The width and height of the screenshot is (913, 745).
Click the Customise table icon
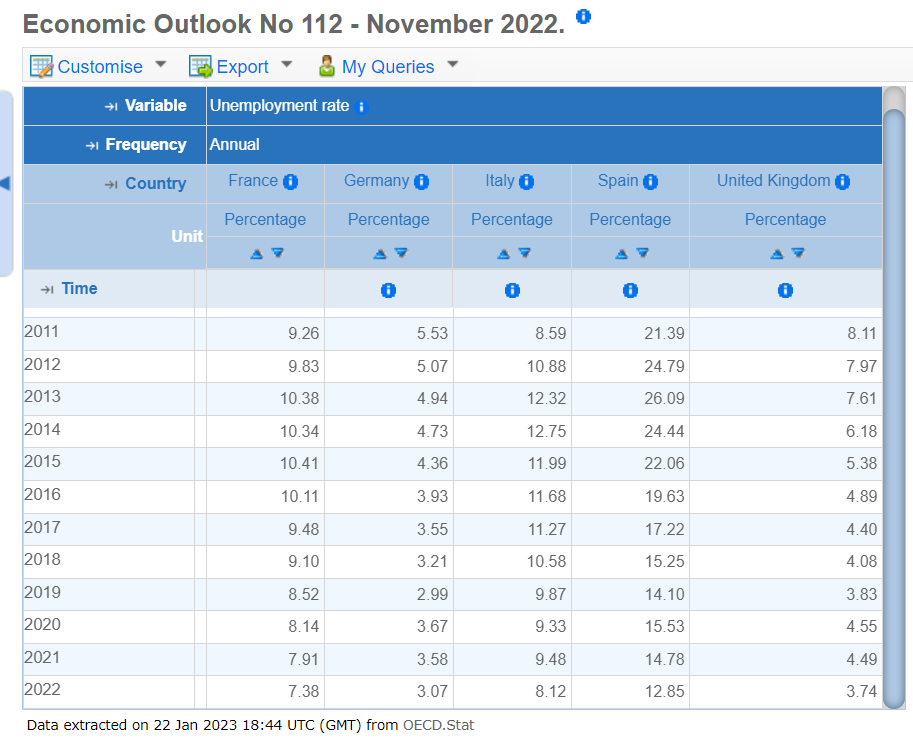point(41,67)
